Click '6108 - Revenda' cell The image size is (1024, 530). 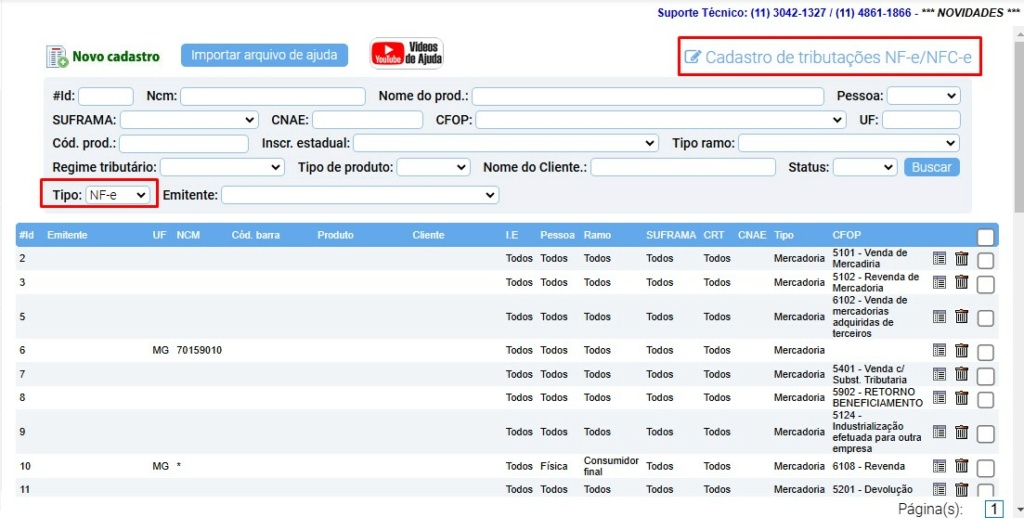coord(869,466)
